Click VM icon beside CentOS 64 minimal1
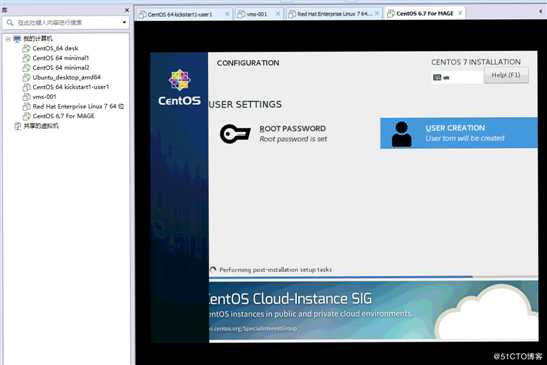547x365 pixels. click(26, 58)
